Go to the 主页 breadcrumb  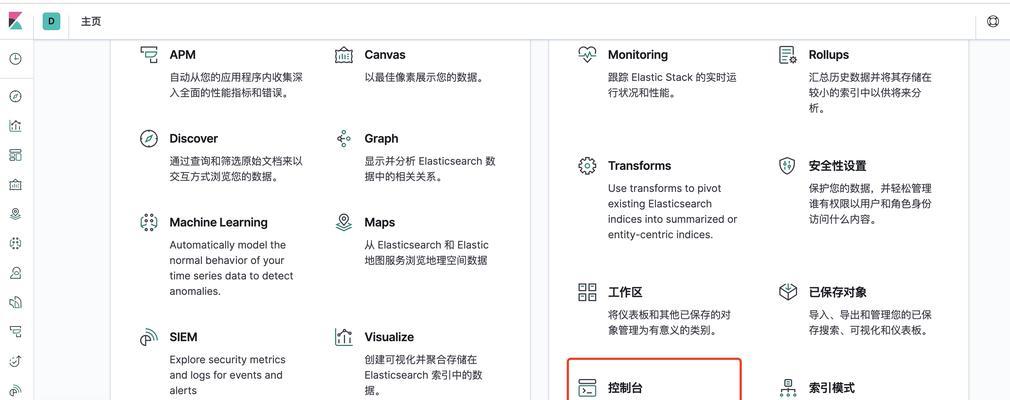tap(91, 21)
